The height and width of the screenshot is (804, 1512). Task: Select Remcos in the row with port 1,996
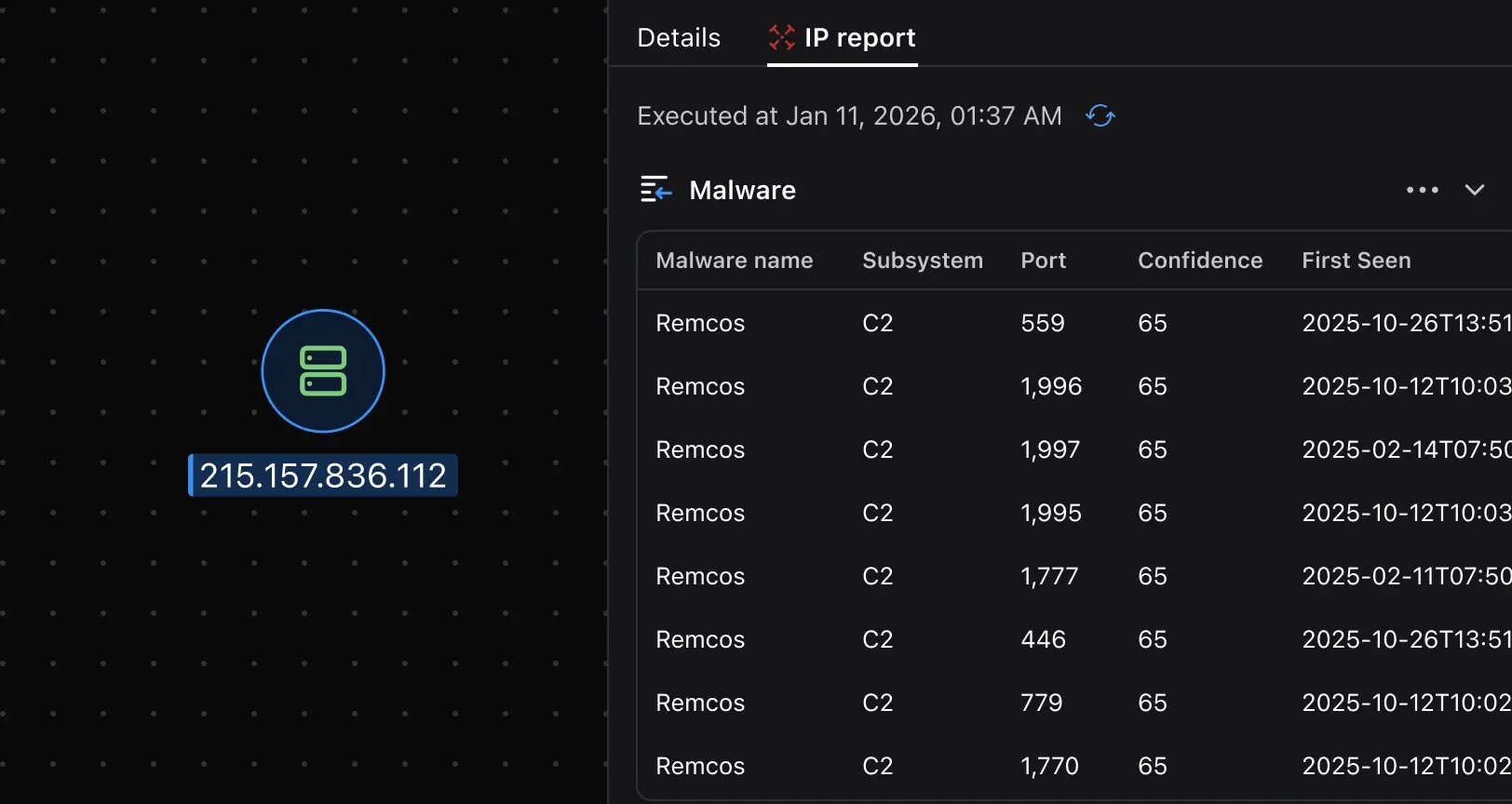click(x=700, y=386)
